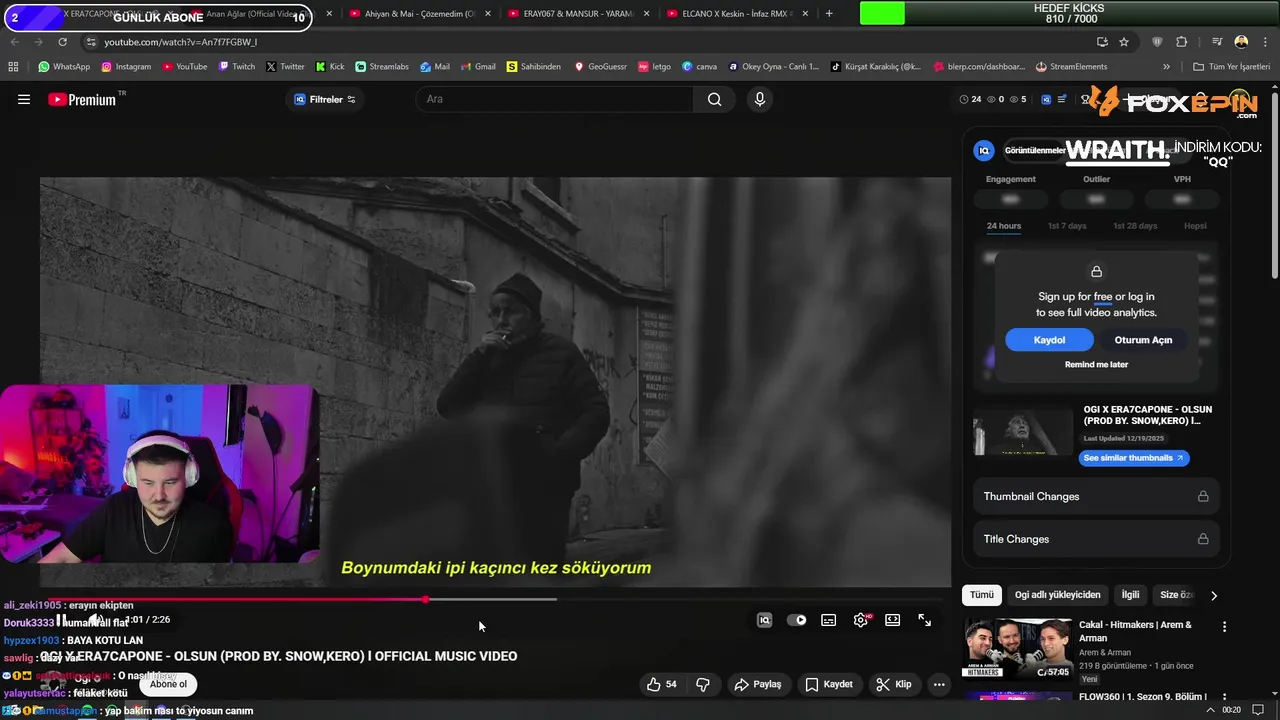Click the YouTube Premium logo
1280x720 pixels.
pos(82,99)
